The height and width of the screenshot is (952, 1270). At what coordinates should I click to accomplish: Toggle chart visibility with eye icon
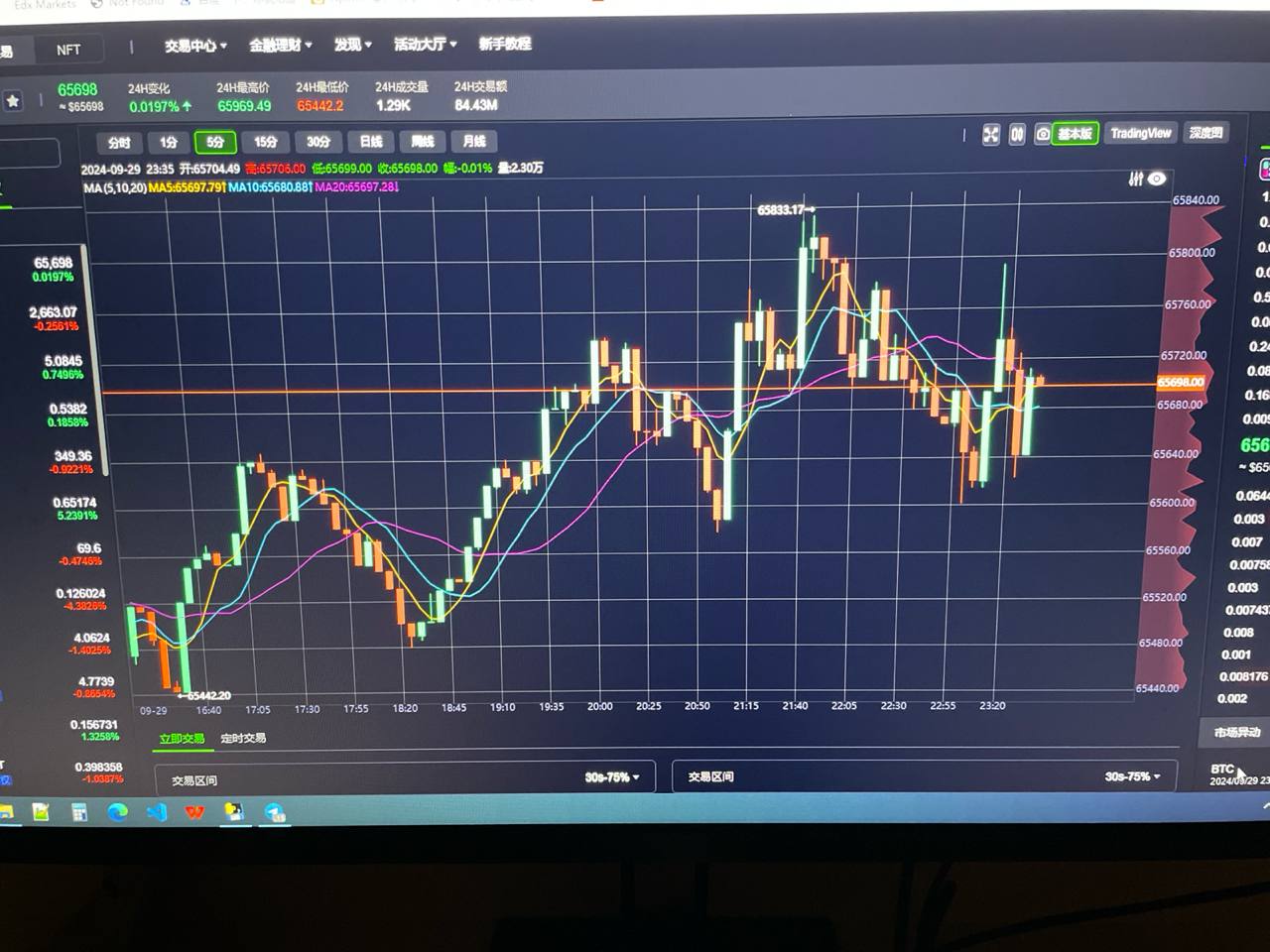point(1157,179)
